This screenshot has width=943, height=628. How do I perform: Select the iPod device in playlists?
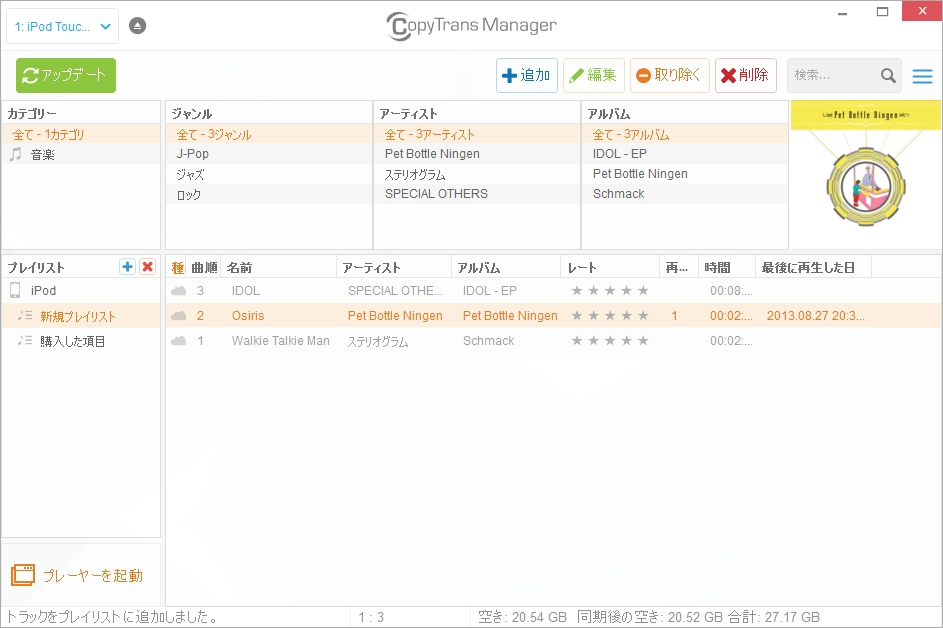(x=81, y=291)
